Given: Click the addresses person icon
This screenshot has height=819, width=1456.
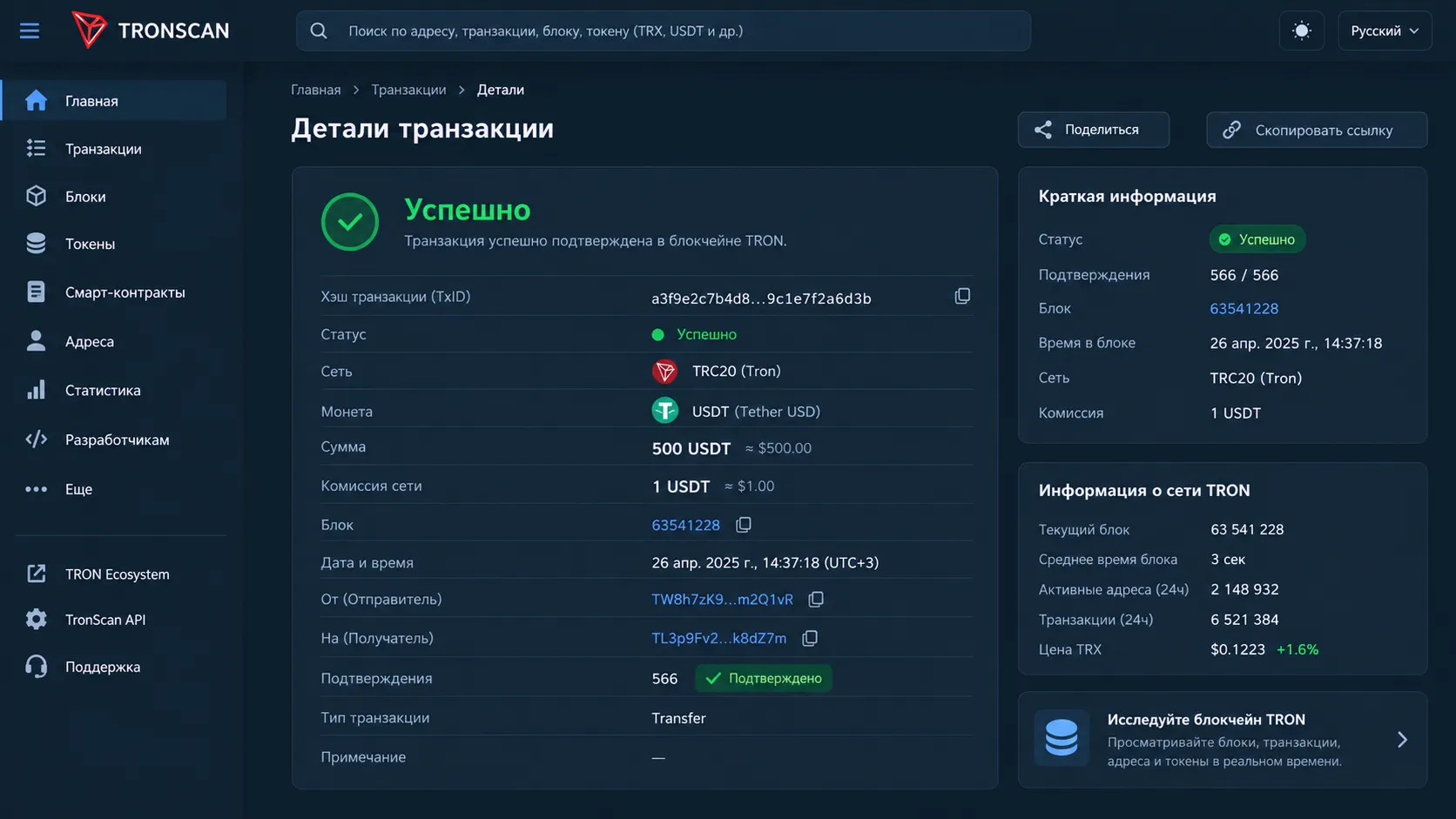Looking at the screenshot, I should click(x=36, y=341).
